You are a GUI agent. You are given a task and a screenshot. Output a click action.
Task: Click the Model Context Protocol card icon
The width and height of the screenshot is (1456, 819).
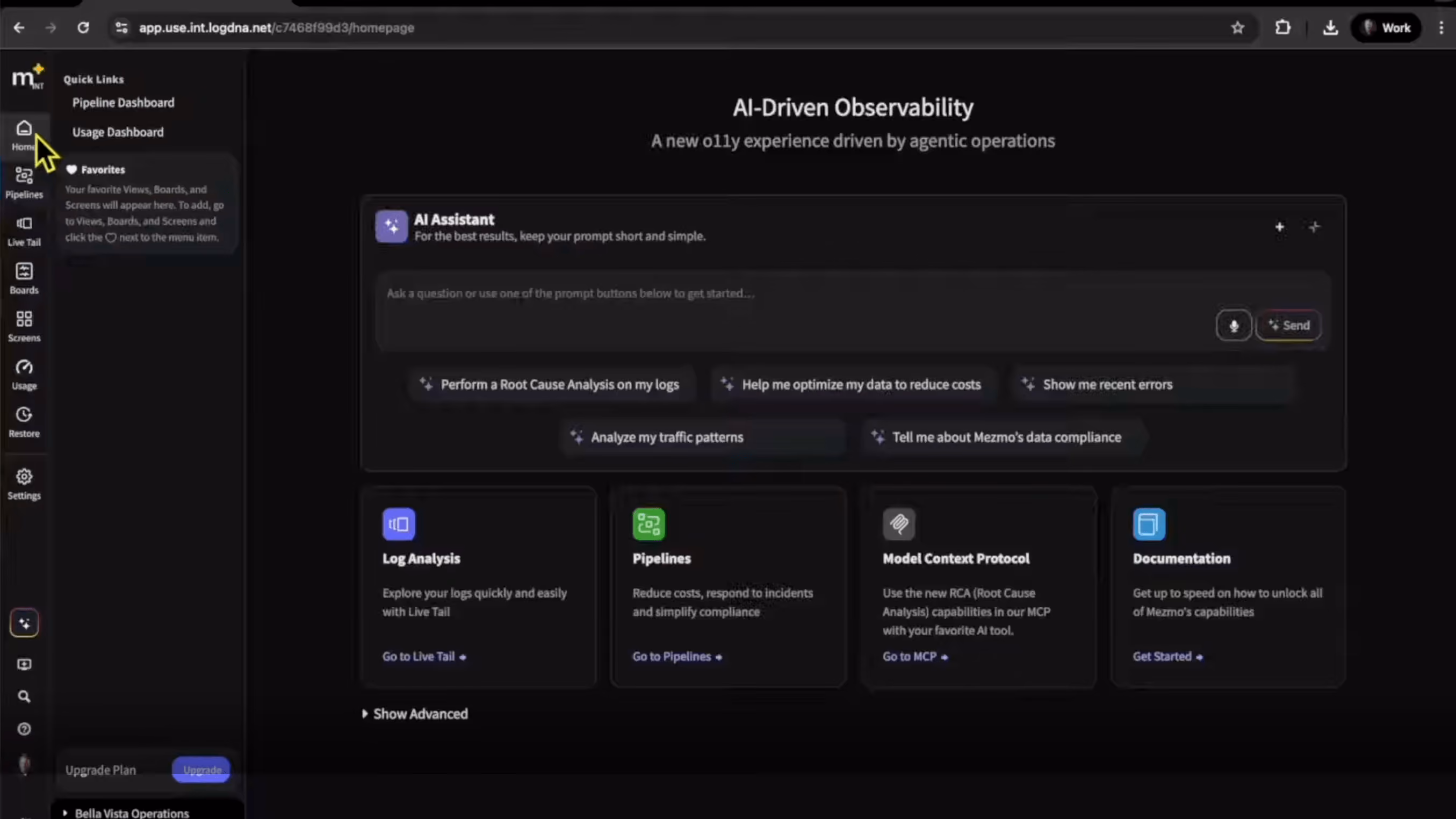coord(899,524)
